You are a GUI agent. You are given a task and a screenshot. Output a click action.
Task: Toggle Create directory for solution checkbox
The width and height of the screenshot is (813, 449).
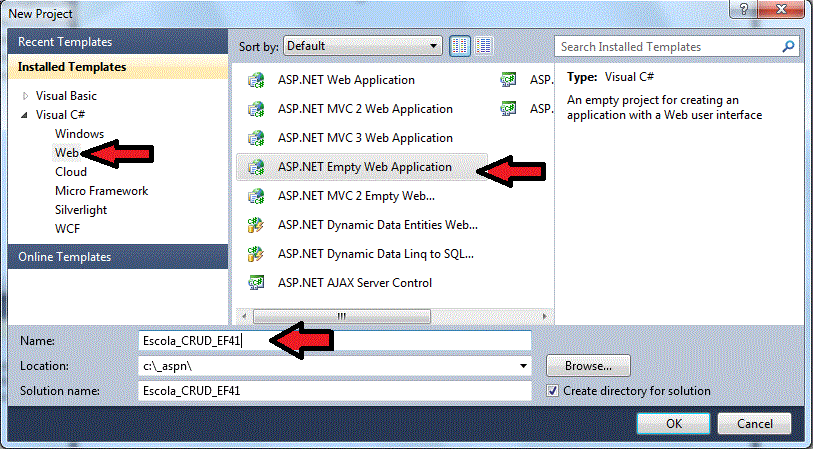click(553, 391)
